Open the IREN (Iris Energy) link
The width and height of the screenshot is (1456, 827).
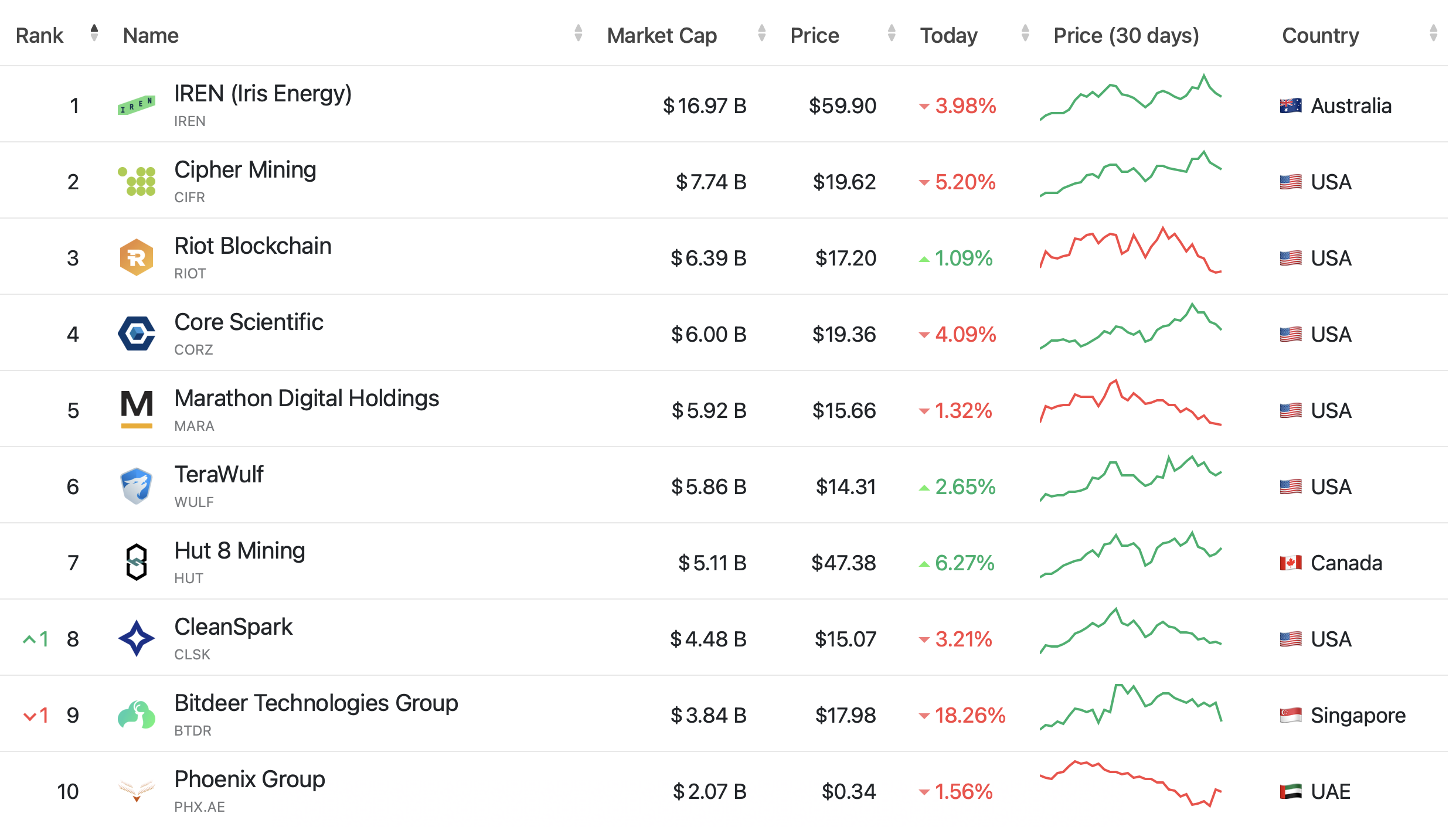pos(263,94)
